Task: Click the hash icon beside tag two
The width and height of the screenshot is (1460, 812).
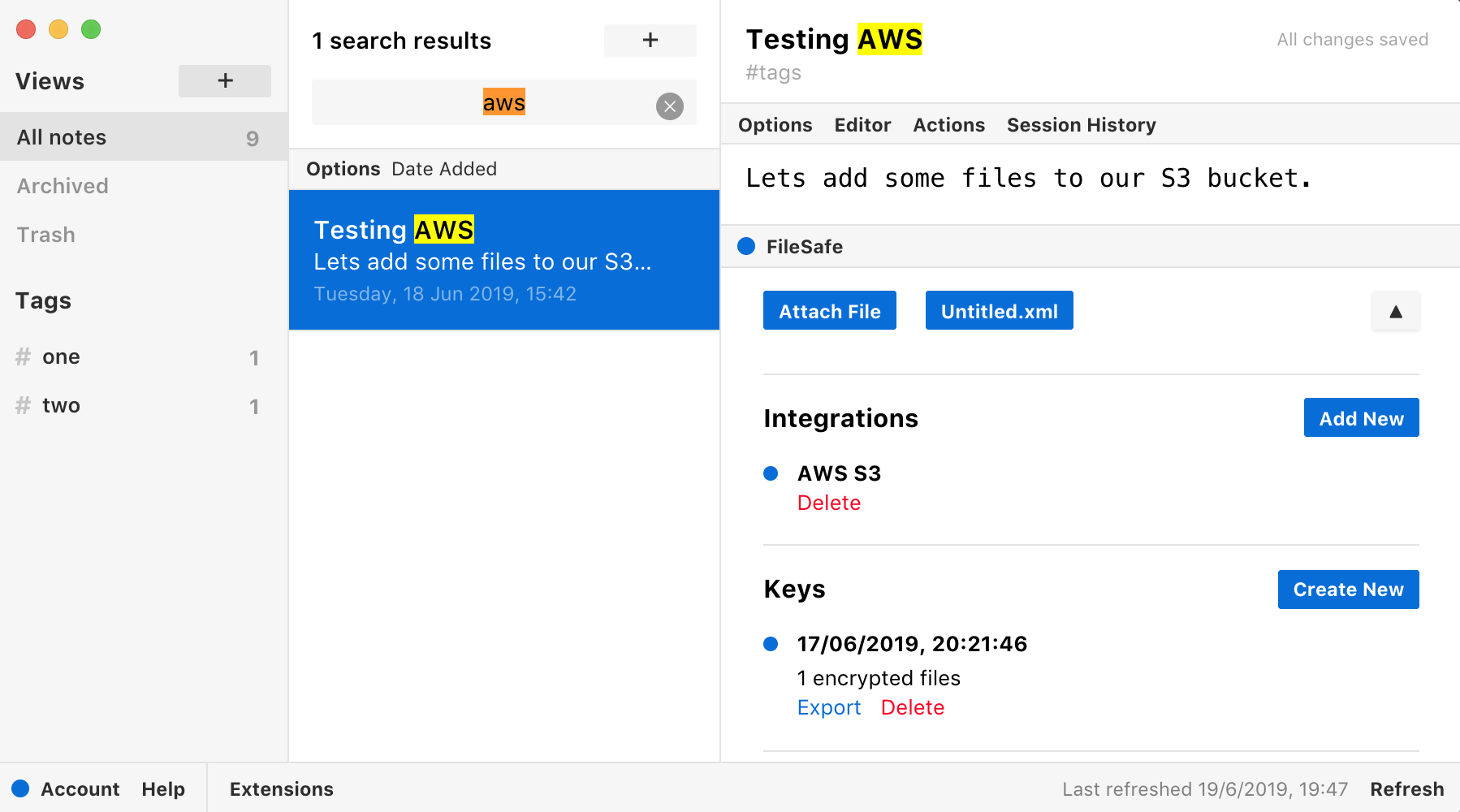Action: coord(24,405)
